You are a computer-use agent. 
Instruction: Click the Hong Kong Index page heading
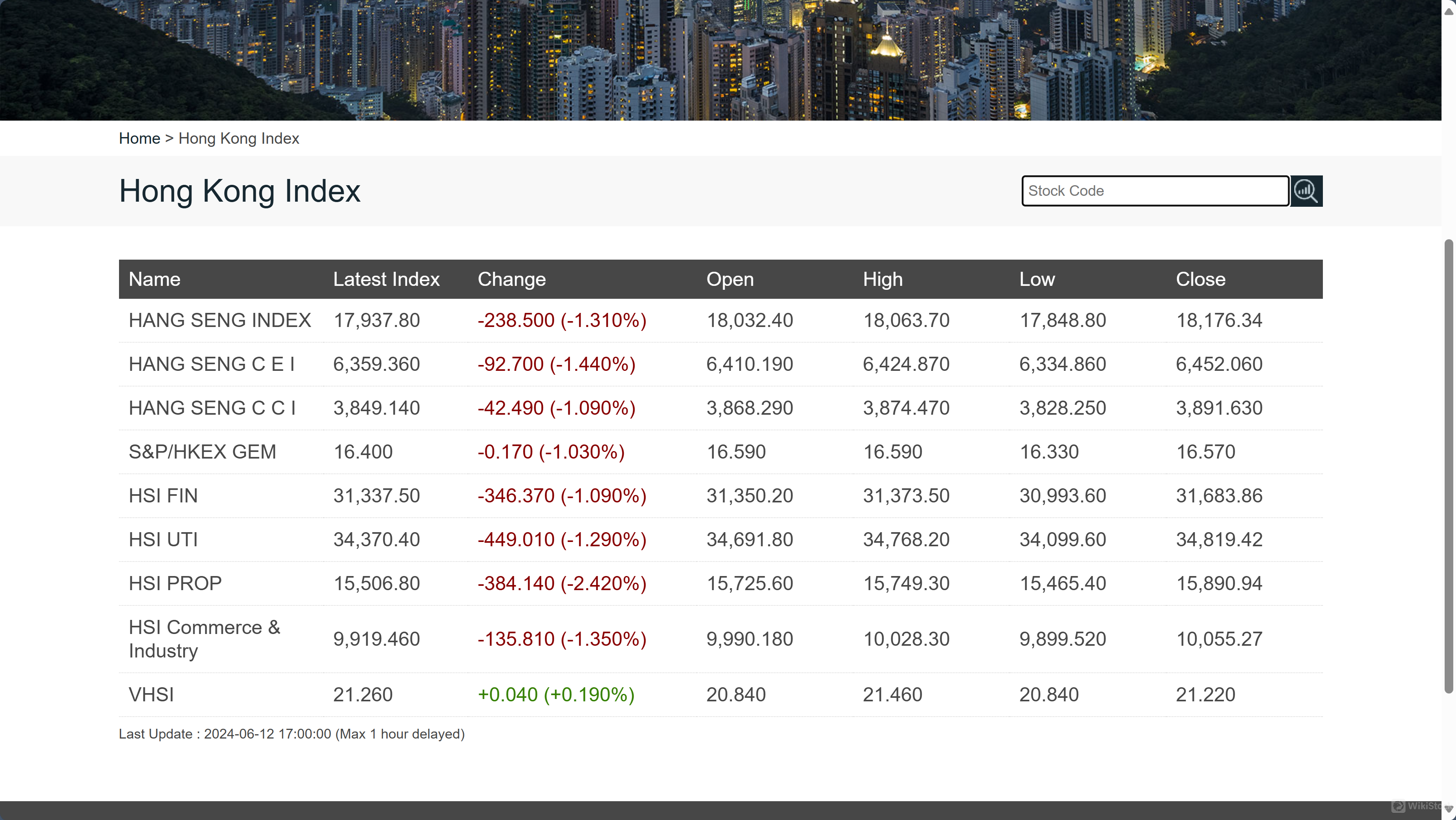[x=240, y=191]
